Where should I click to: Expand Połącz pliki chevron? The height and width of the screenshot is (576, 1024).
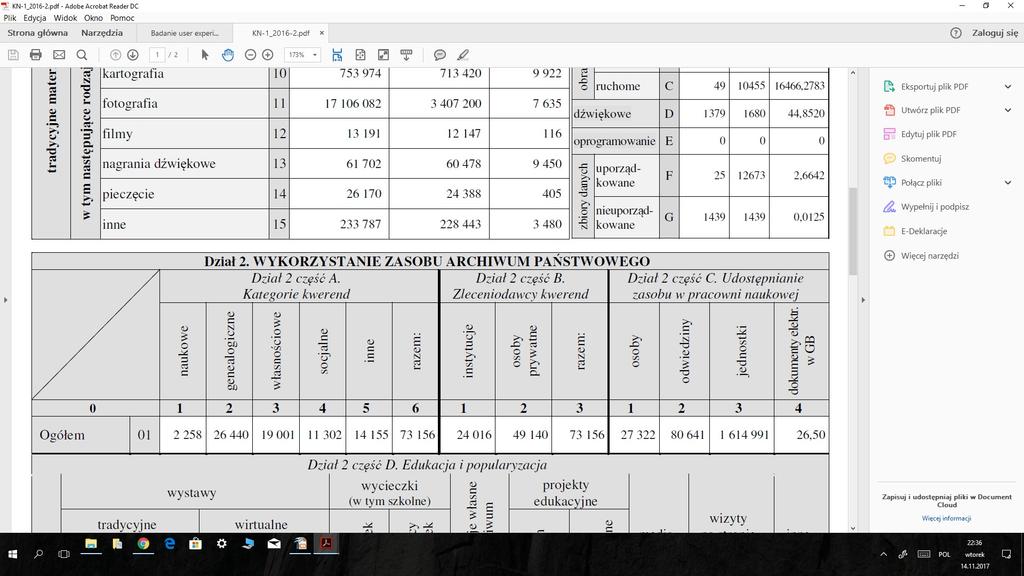(1008, 183)
